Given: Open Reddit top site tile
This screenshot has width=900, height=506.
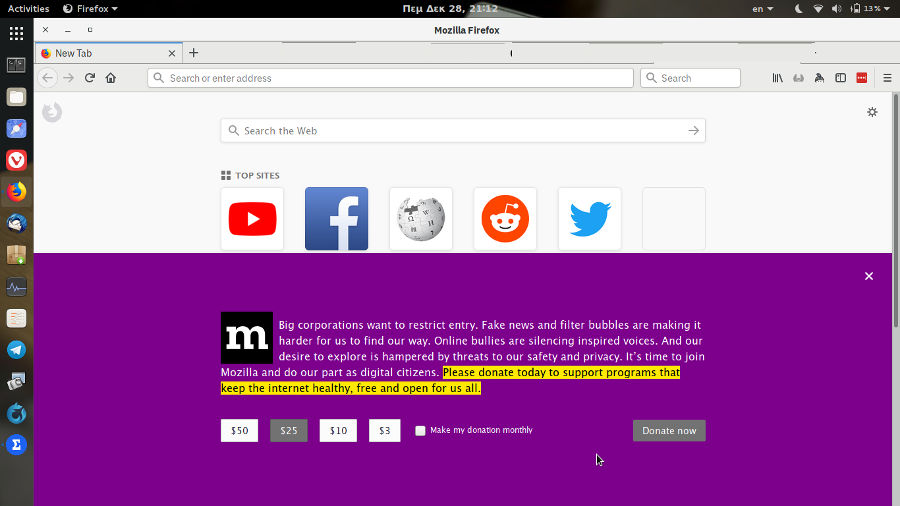Looking at the screenshot, I should pyautogui.click(x=505, y=219).
